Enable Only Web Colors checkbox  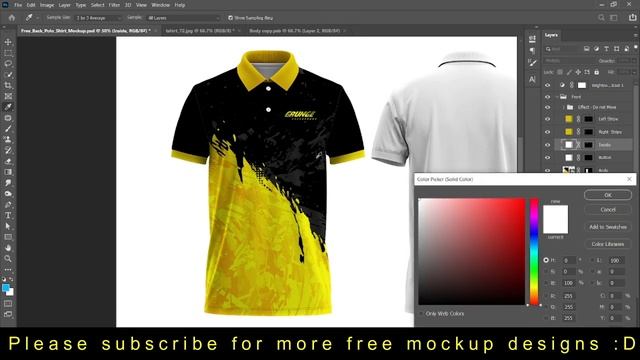[421, 313]
